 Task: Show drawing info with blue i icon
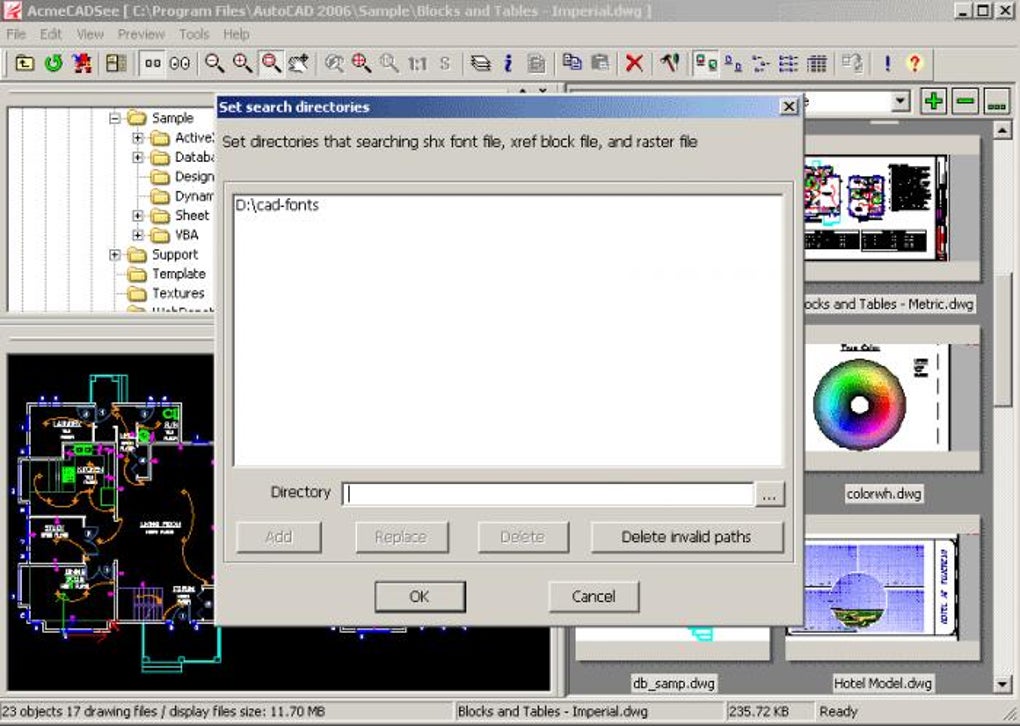pos(508,63)
